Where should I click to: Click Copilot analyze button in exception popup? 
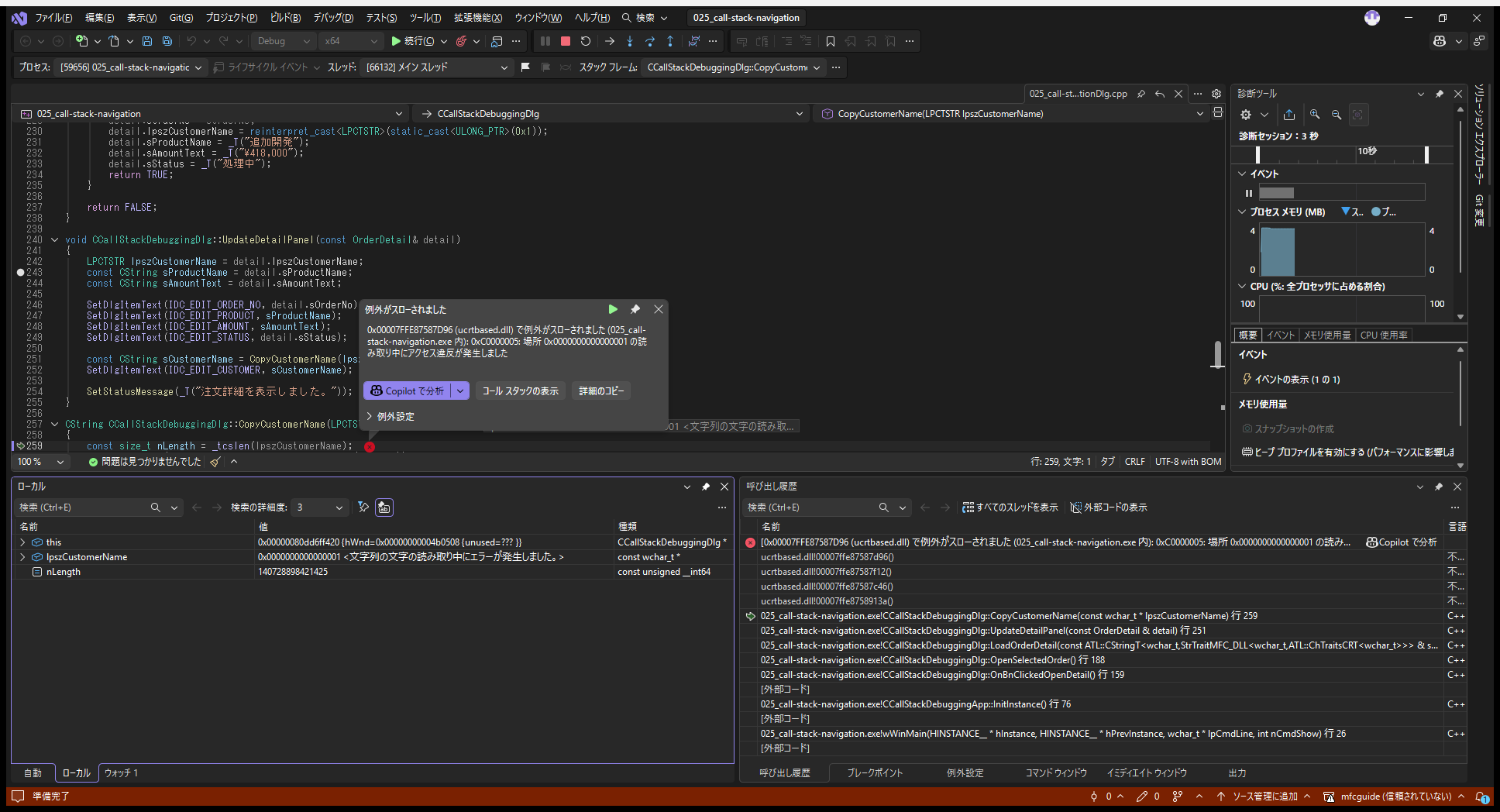click(x=407, y=391)
